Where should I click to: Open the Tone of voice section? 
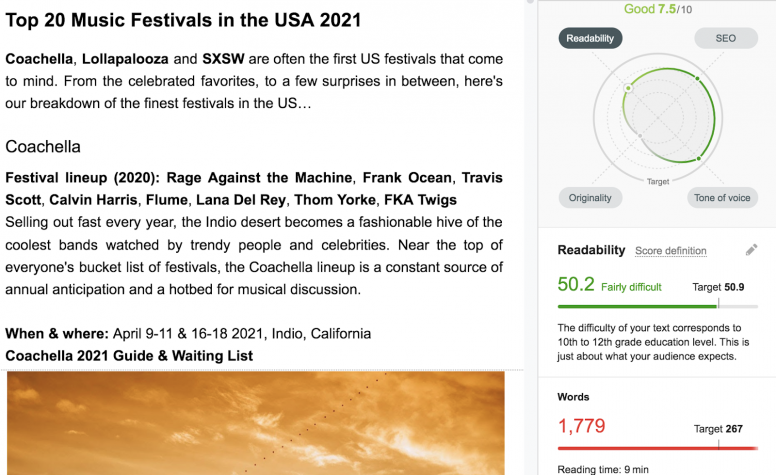click(722, 198)
